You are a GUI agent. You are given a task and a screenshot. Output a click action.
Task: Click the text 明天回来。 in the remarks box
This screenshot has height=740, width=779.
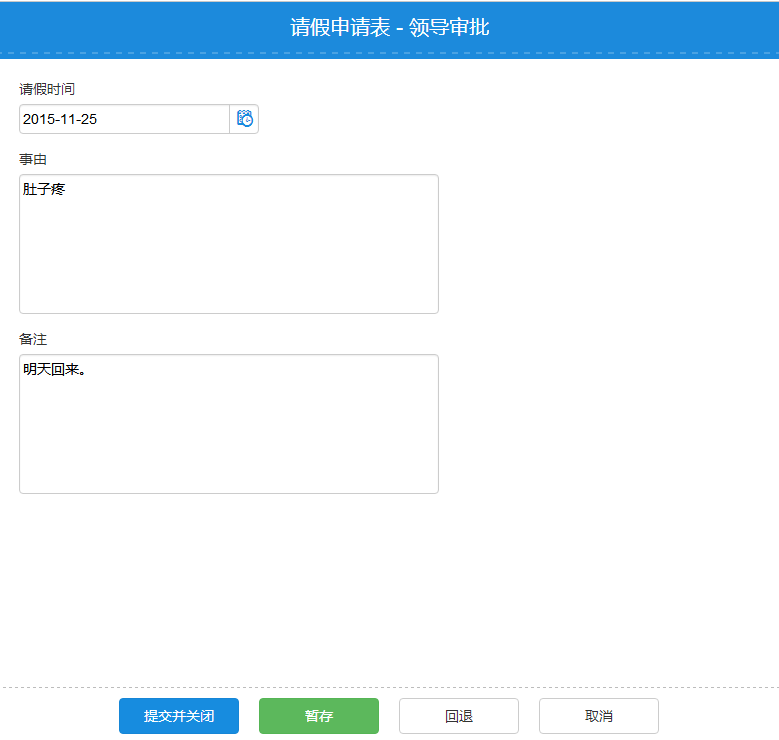click(x=54, y=369)
